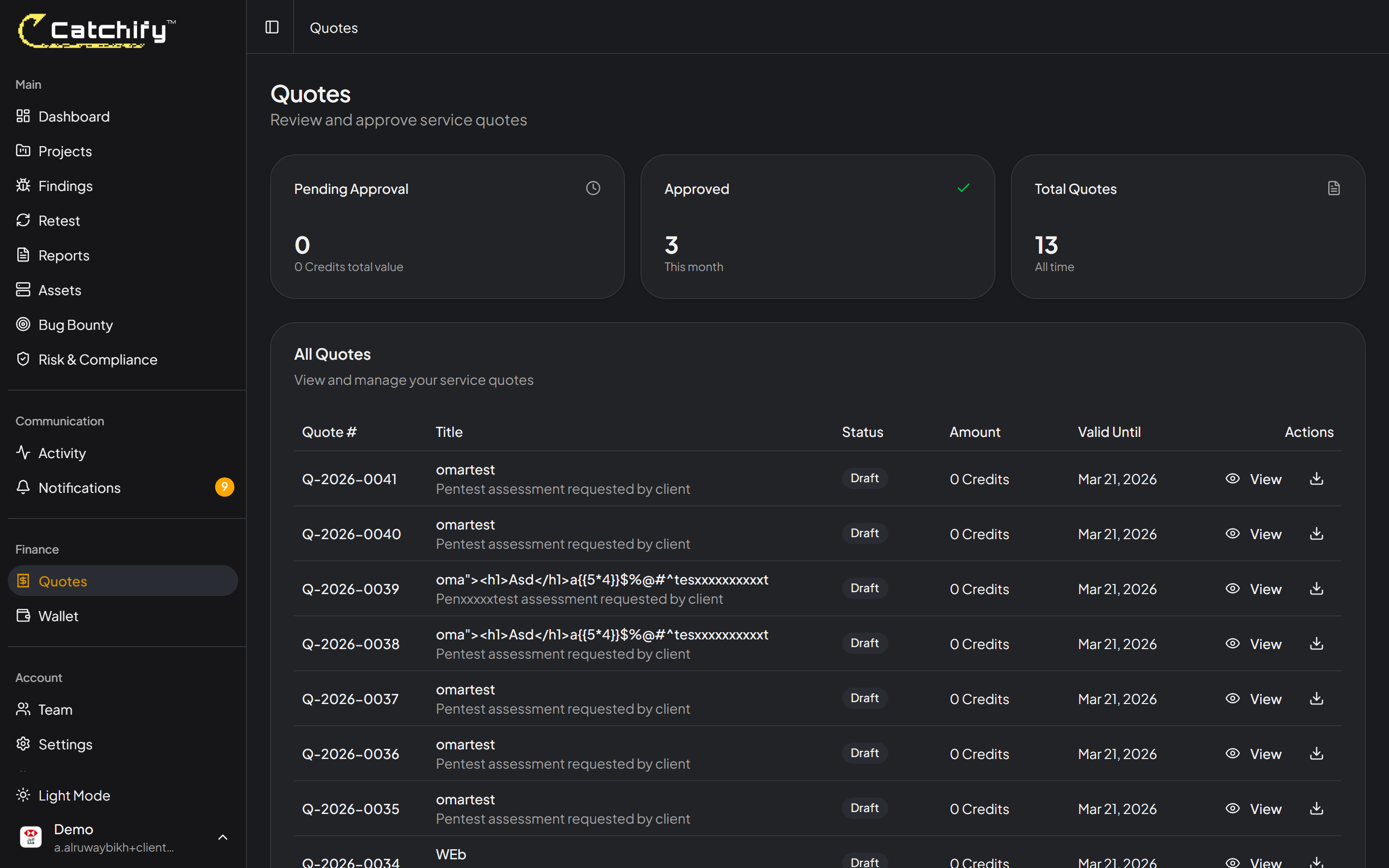1389x868 pixels.
Task: Click the orange notification count badge
Action: (x=225, y=487)
